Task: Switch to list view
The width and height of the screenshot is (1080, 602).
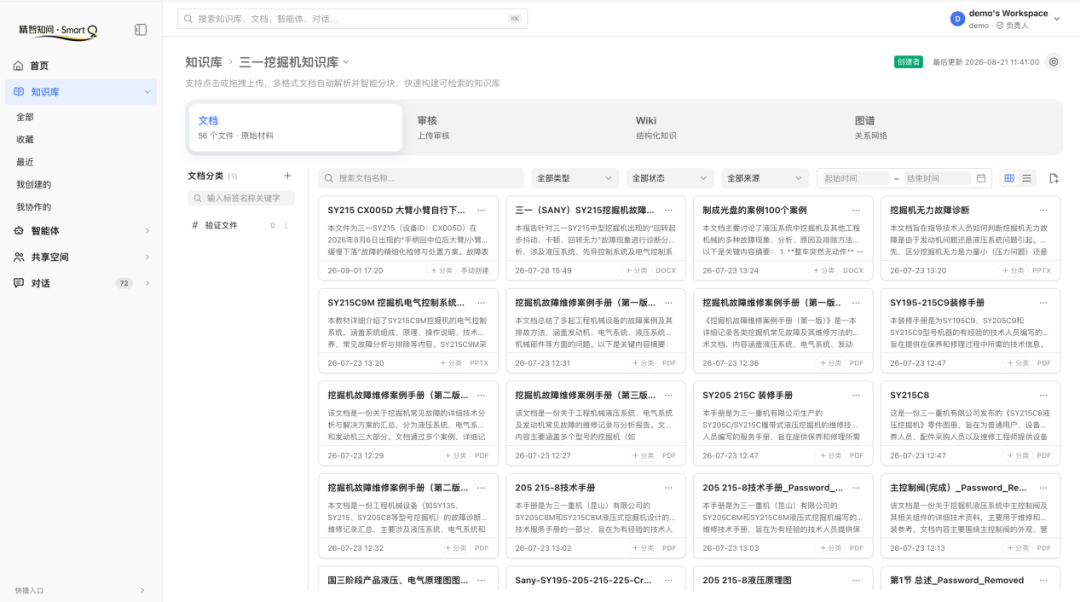Action: click(1027, 178)
